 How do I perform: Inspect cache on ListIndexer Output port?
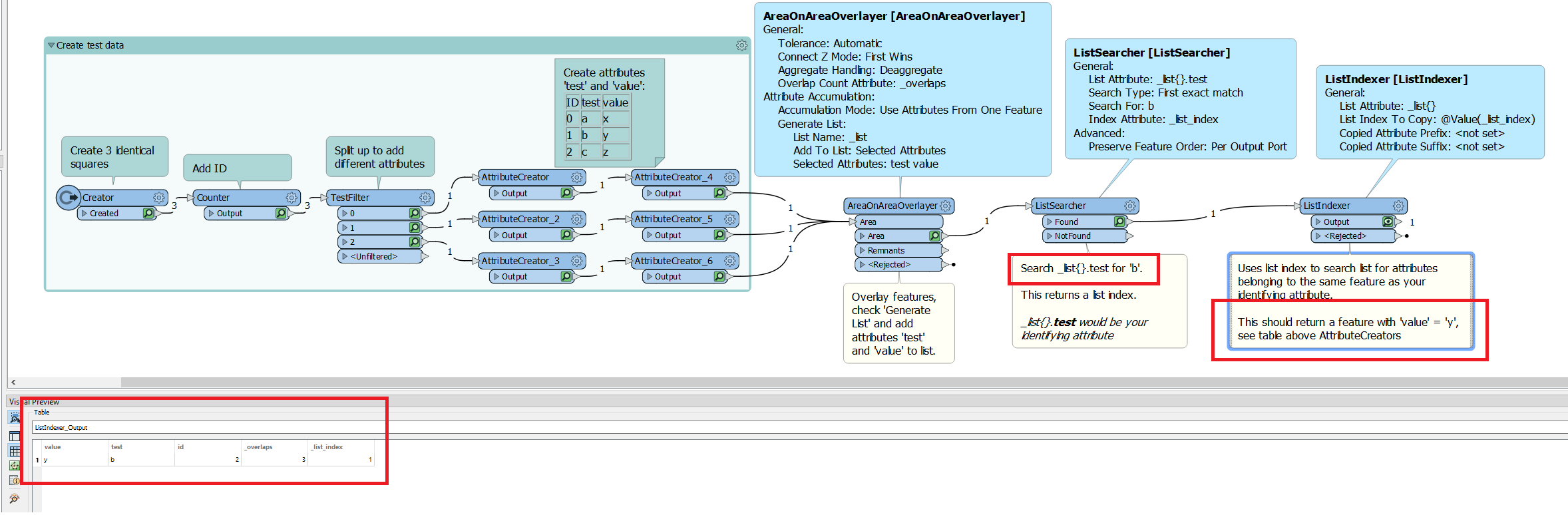[x=1388, y=222]
